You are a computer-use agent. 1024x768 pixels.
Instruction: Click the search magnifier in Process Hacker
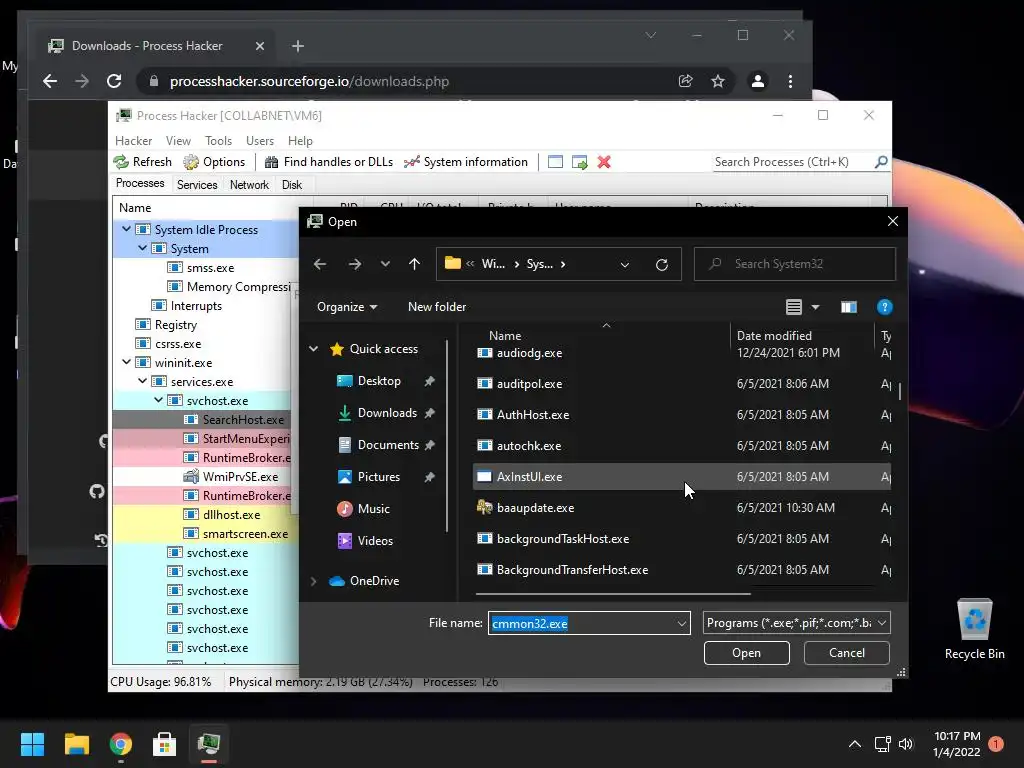click(x=881, y=161)
